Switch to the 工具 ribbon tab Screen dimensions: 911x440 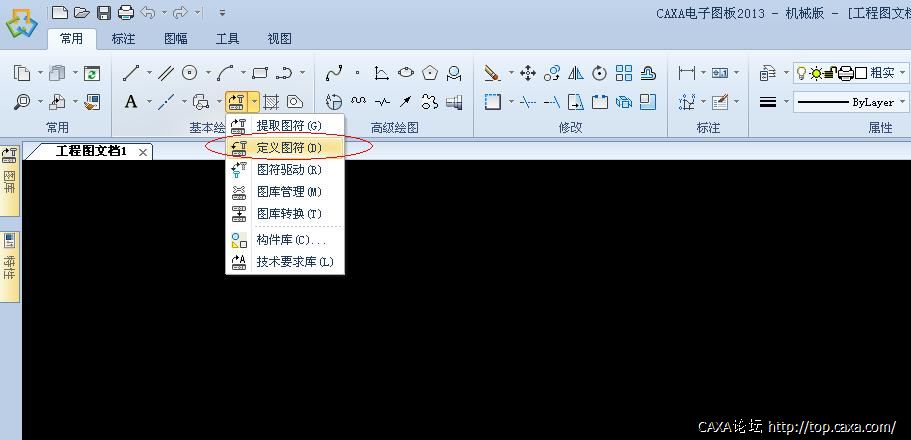(x=227, y=39)
